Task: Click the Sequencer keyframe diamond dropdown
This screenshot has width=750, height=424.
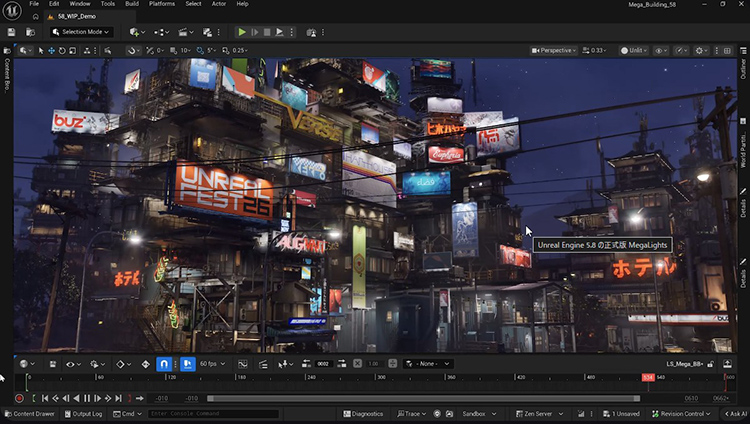Action: [123, 364]
